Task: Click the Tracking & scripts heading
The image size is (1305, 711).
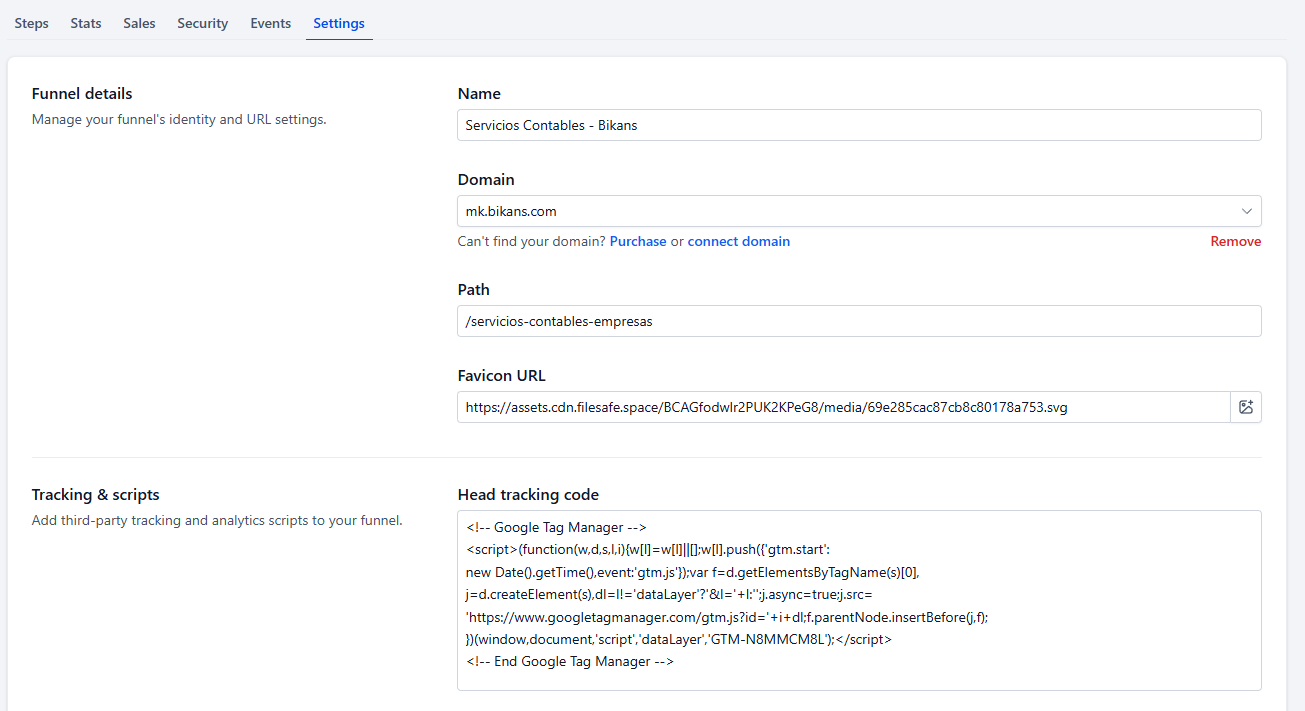Action: pos(96,495)
